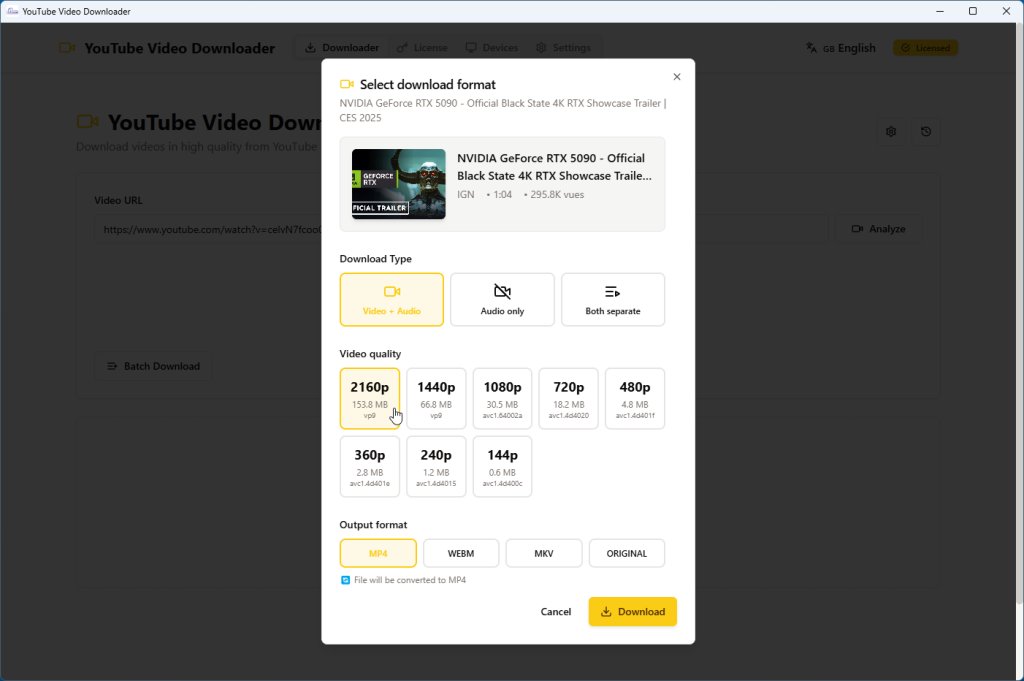Select the Audio only download type
Screen dimensions: 1024x681
(x=502, y=299)
